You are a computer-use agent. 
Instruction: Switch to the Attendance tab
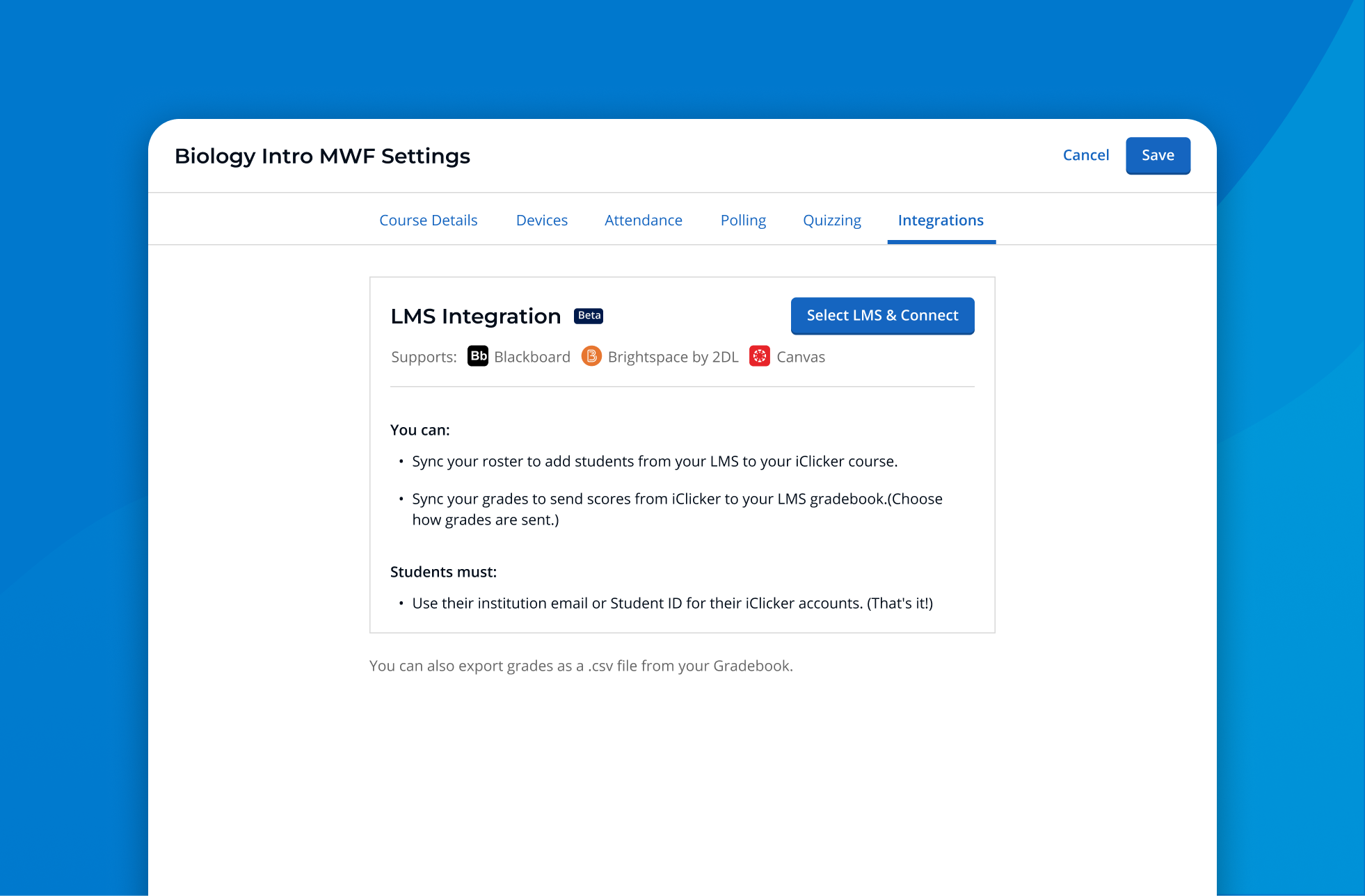point(643,220)
